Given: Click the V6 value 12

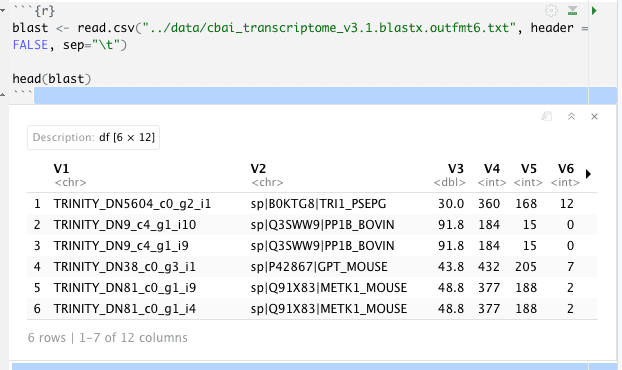Looking at the screenshot, I should pos(567,204).
